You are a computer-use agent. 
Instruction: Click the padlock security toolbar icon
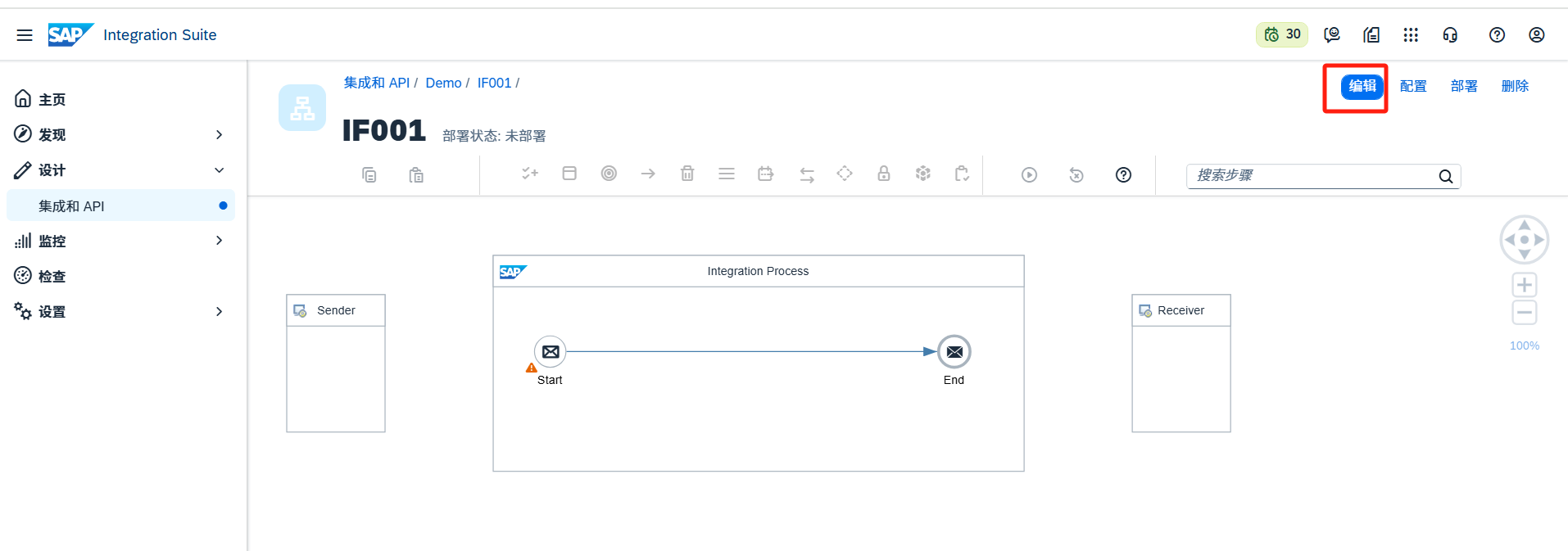884,174
